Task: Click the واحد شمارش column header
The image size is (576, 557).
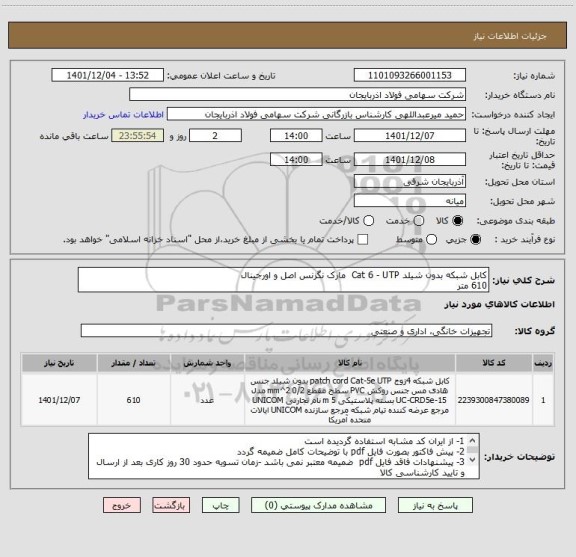Action: tap(208, 363)
